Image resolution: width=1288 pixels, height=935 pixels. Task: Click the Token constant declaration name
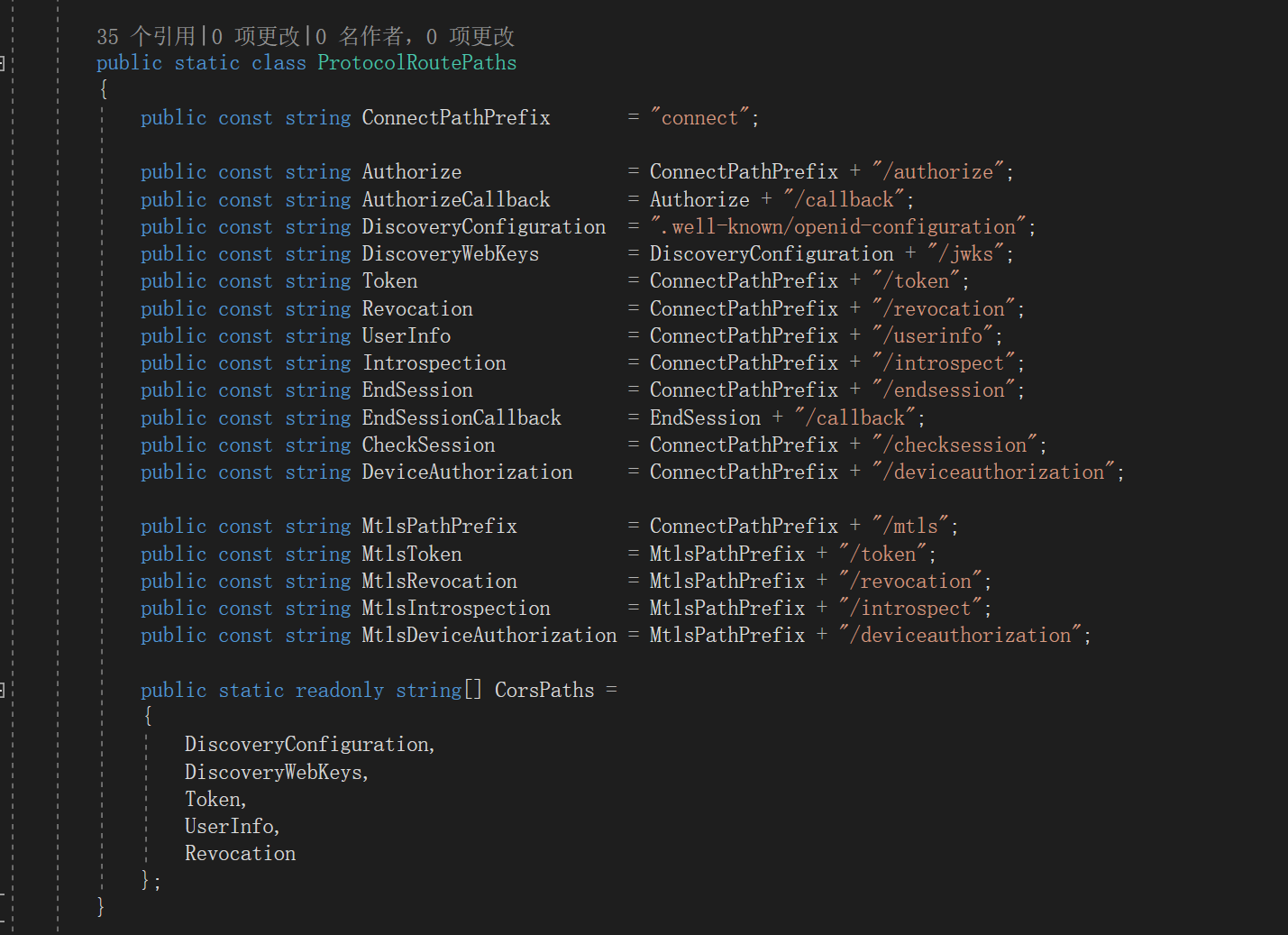click(x=390, y=281)
